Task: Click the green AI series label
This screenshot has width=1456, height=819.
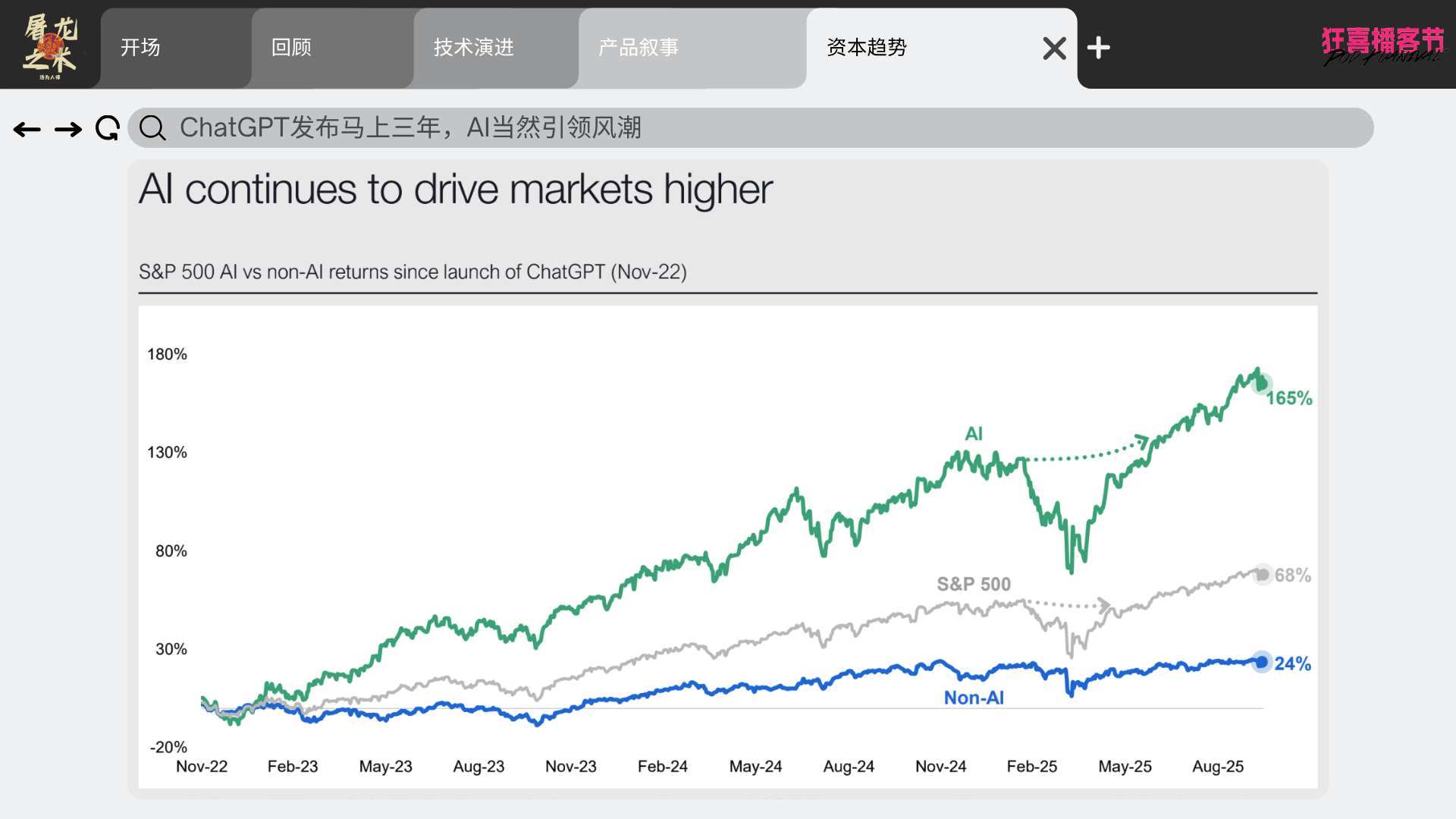Action: pyautogui.click(x=974, y=434)
